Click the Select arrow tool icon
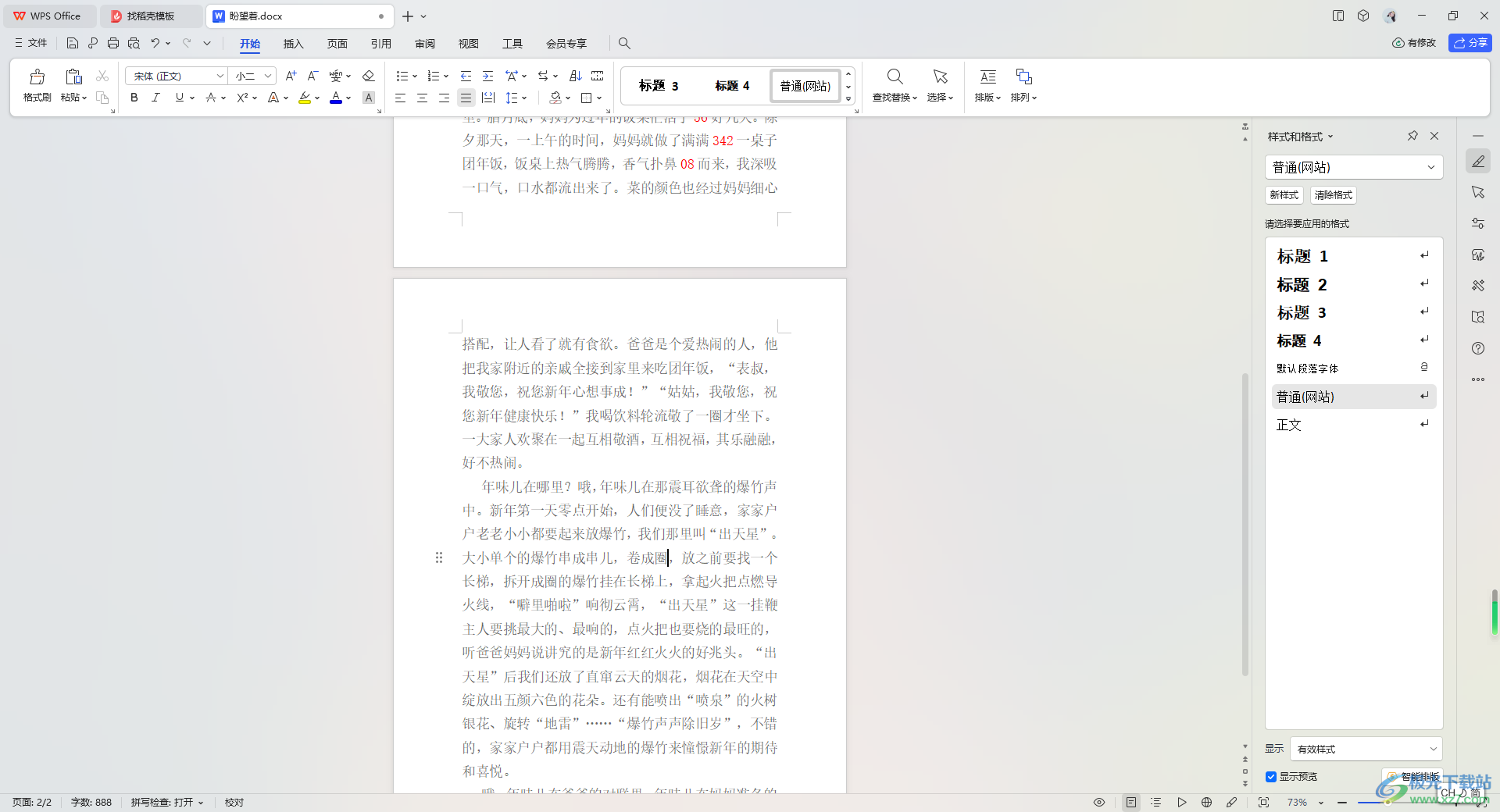Screen dimensions: 1500x812 940,77
